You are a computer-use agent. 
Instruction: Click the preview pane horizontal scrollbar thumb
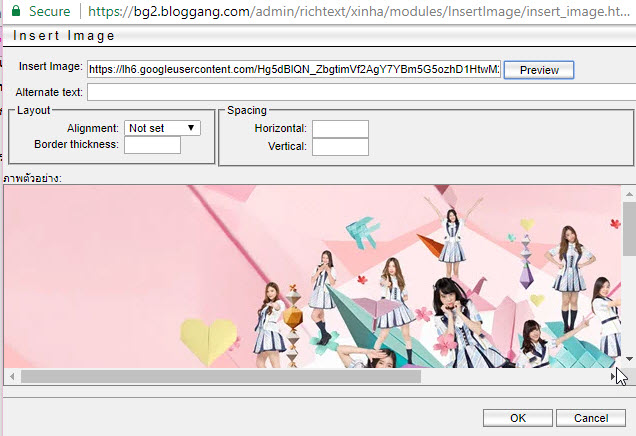[x=221, y=377]
